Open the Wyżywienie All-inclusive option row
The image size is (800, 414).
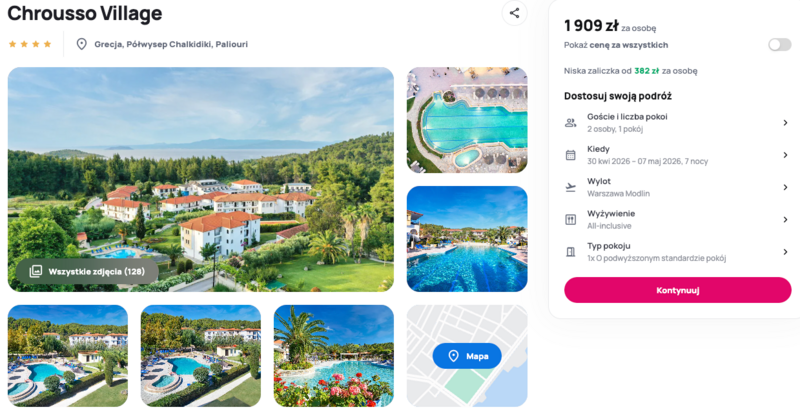[x=678, y=220]
